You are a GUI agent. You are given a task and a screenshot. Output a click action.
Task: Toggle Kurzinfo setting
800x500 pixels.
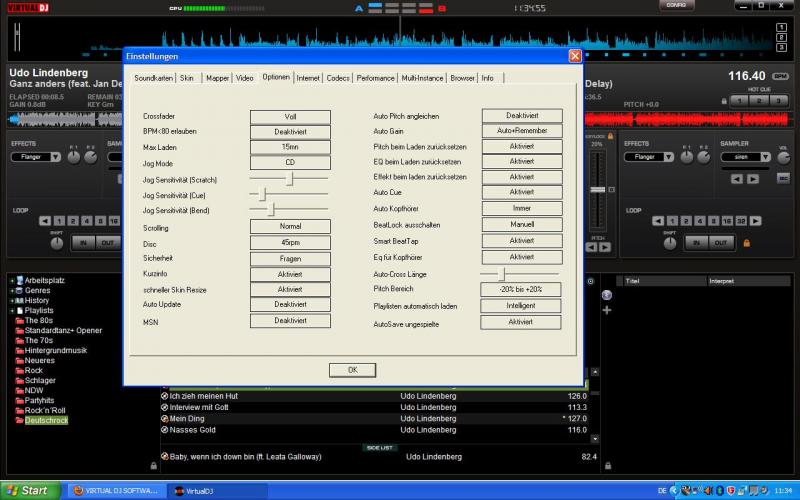[x=290, y=274]
